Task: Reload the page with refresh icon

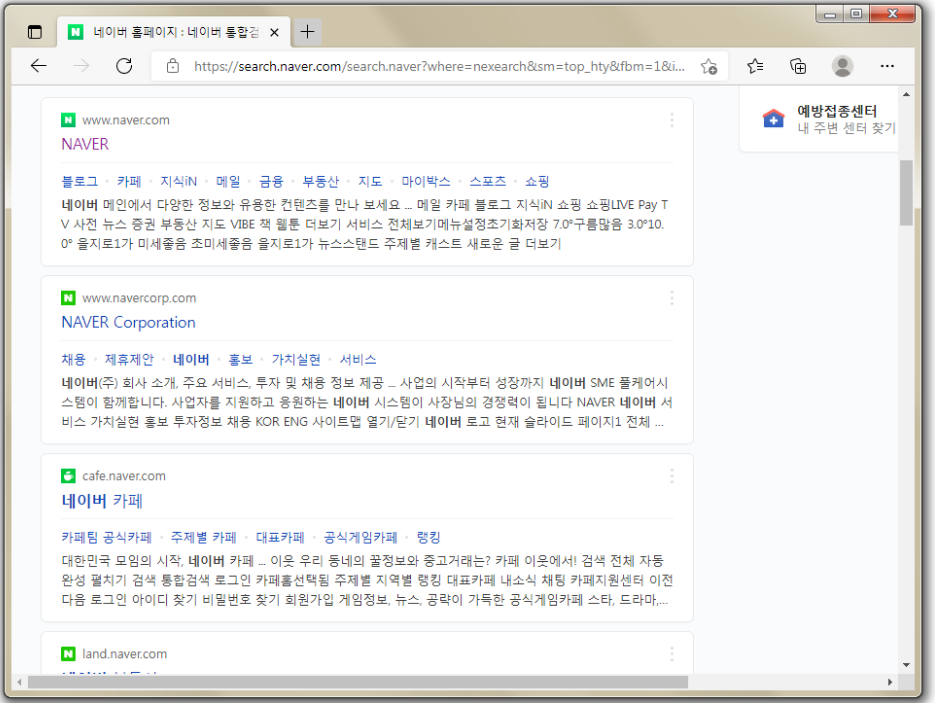Action: [x=124, y=66]
